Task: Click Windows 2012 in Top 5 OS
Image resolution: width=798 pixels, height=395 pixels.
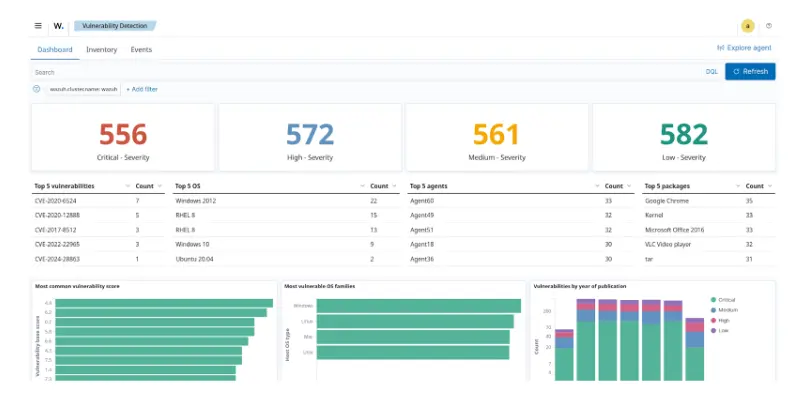Action: [196, 201]
